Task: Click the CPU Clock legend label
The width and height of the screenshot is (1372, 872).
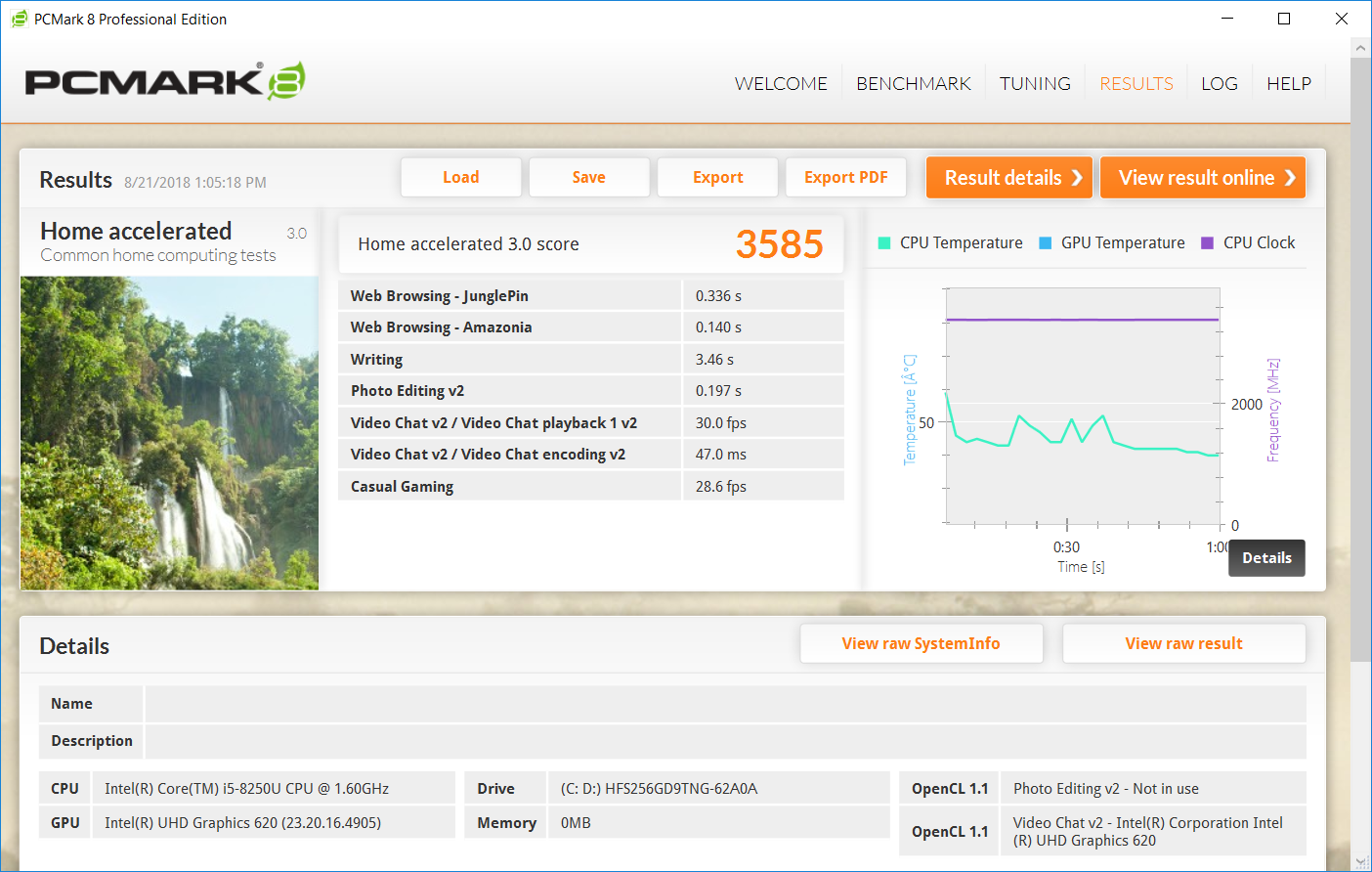Action: click(1259, 243)
